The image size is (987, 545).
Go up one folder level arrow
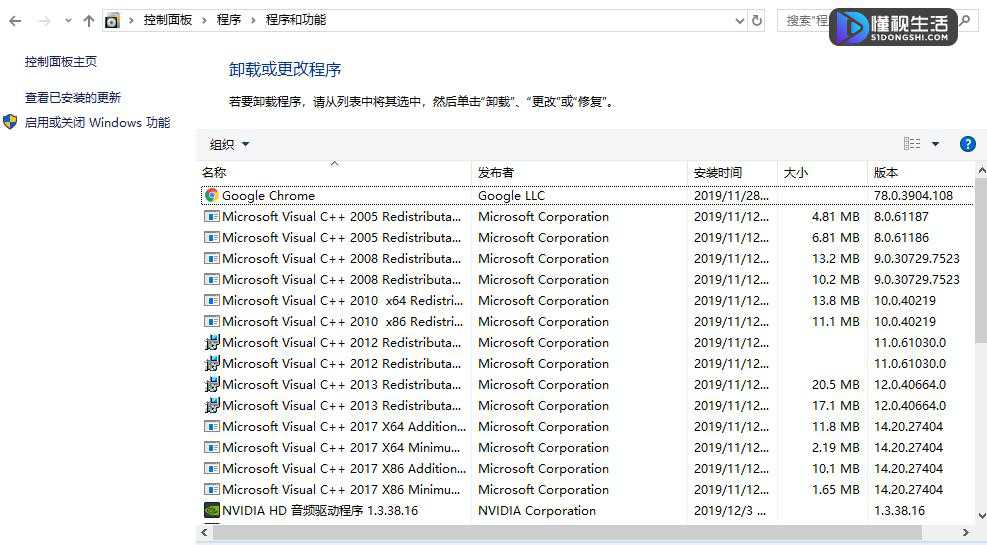[89, 21]
